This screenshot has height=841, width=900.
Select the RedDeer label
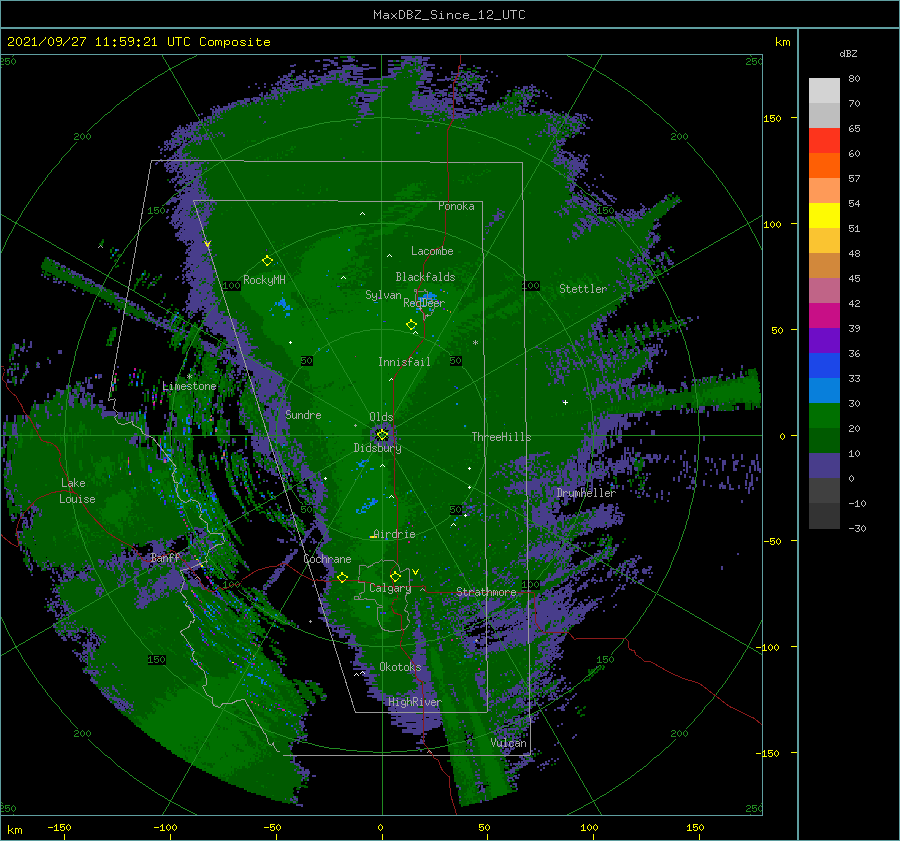click(x=424, y=303)
